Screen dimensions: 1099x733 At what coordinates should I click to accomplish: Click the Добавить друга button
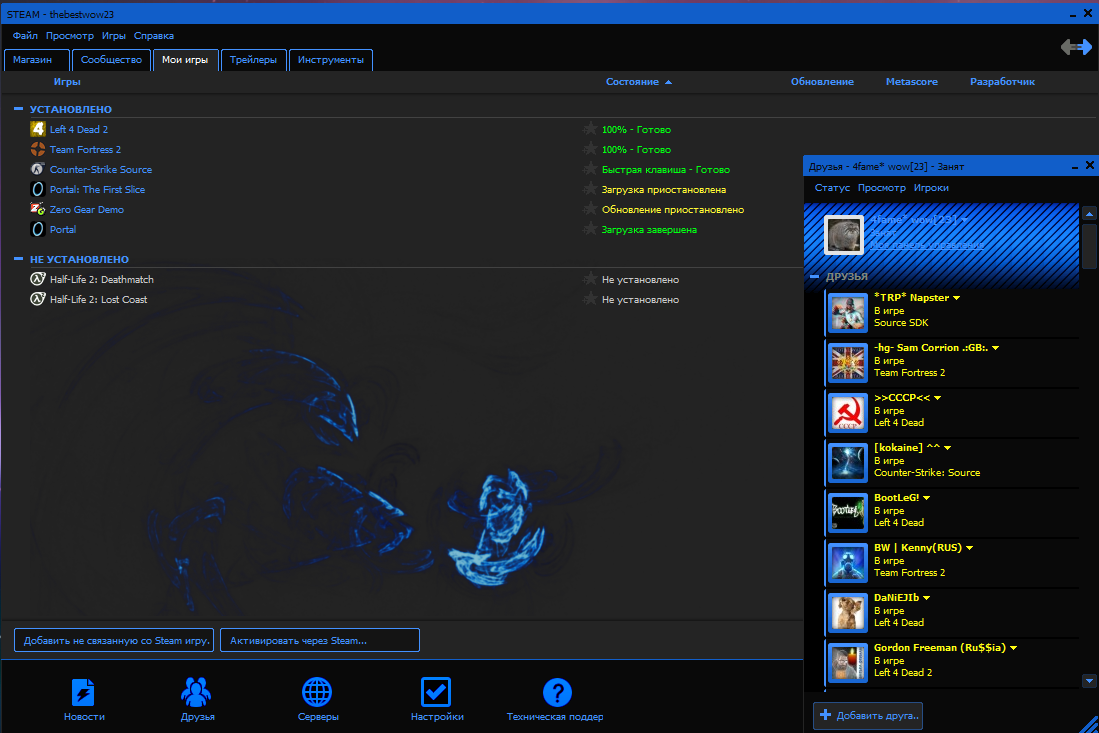[x=868, y=715]
